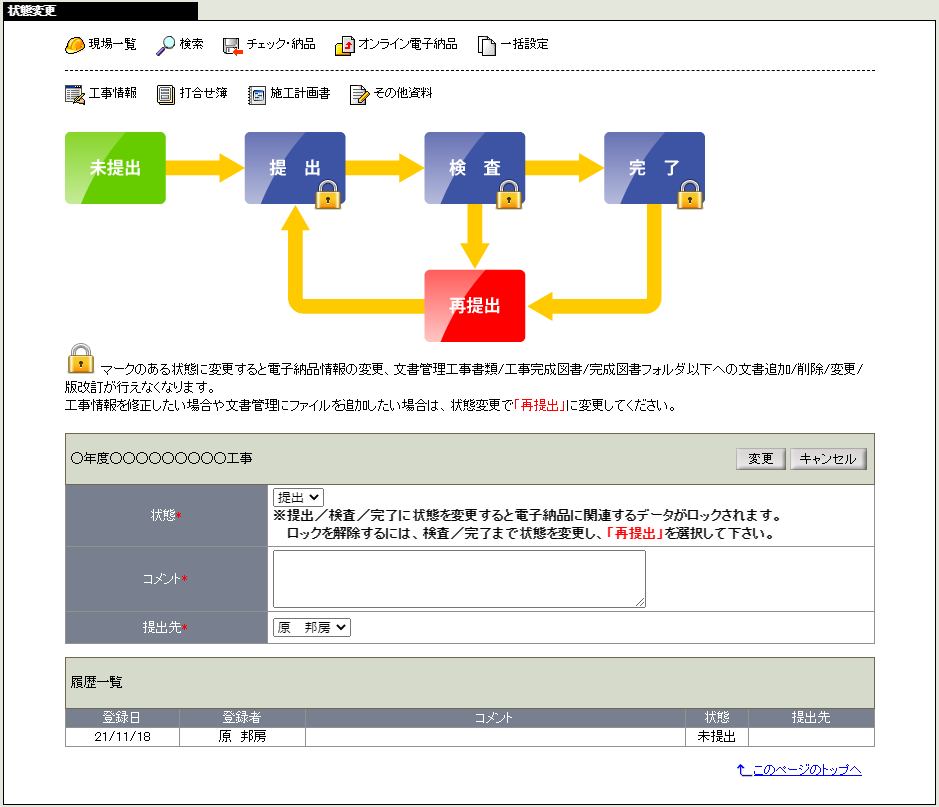This screenshot has height=807, width=939.
Task: Click the ○年度○○○○○○○○○工事 title
Action: coord(162,459)
